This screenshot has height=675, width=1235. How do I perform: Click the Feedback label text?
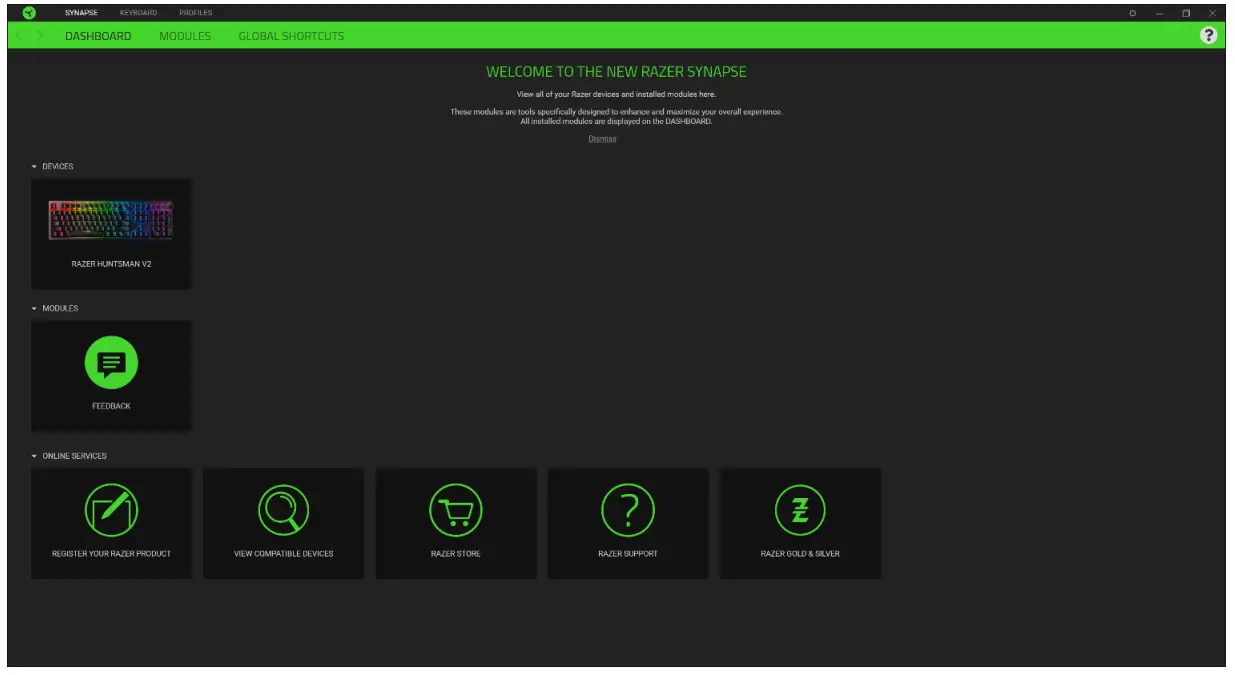click(111, 406)
